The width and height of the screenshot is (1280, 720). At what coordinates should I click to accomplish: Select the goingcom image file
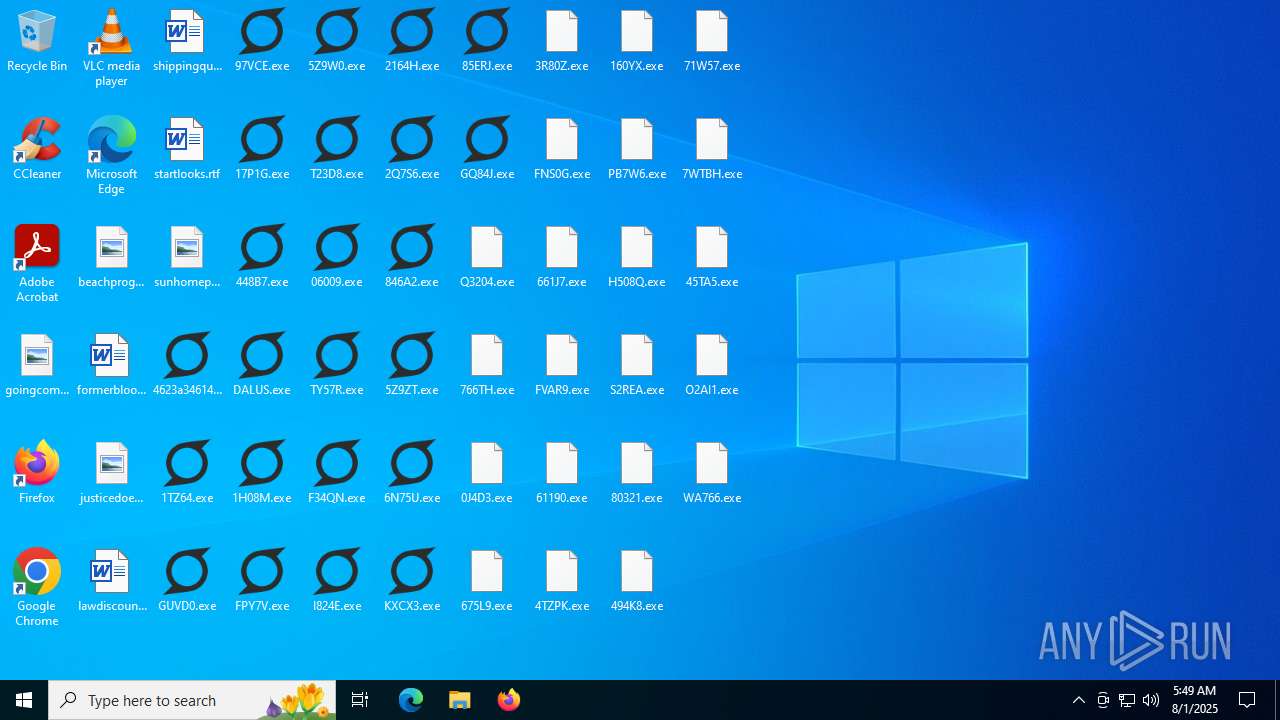(x=37, y=366)
